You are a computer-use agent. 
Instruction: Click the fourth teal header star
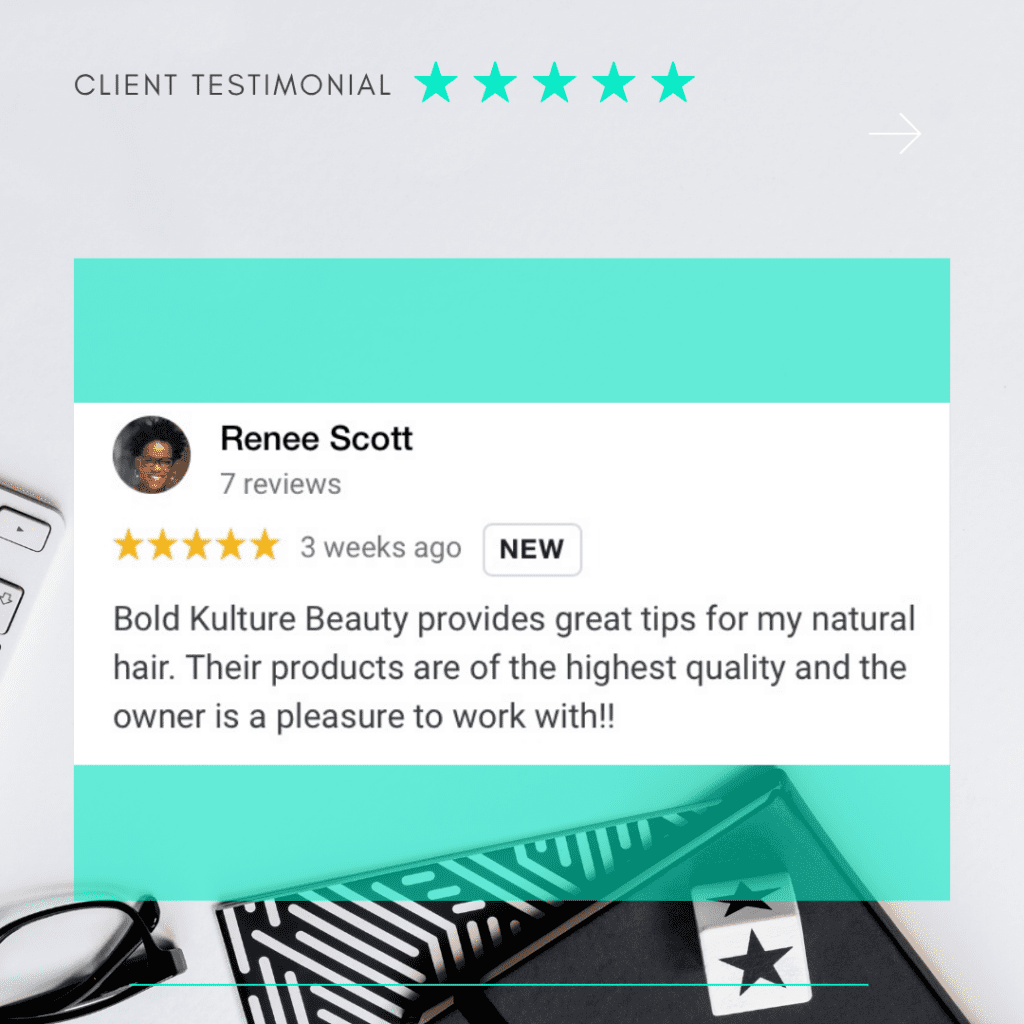(x=614, y=82)
